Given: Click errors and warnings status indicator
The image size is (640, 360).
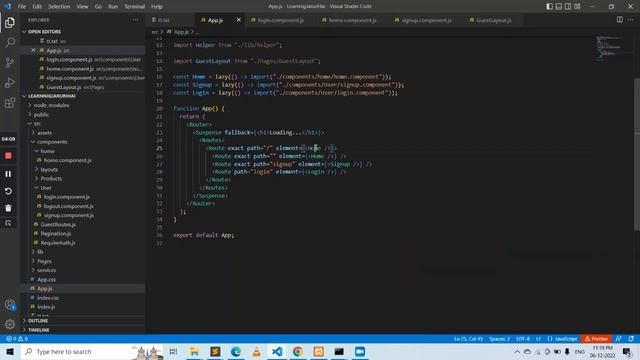Looking at the screenshot, I should click(17, 339).
